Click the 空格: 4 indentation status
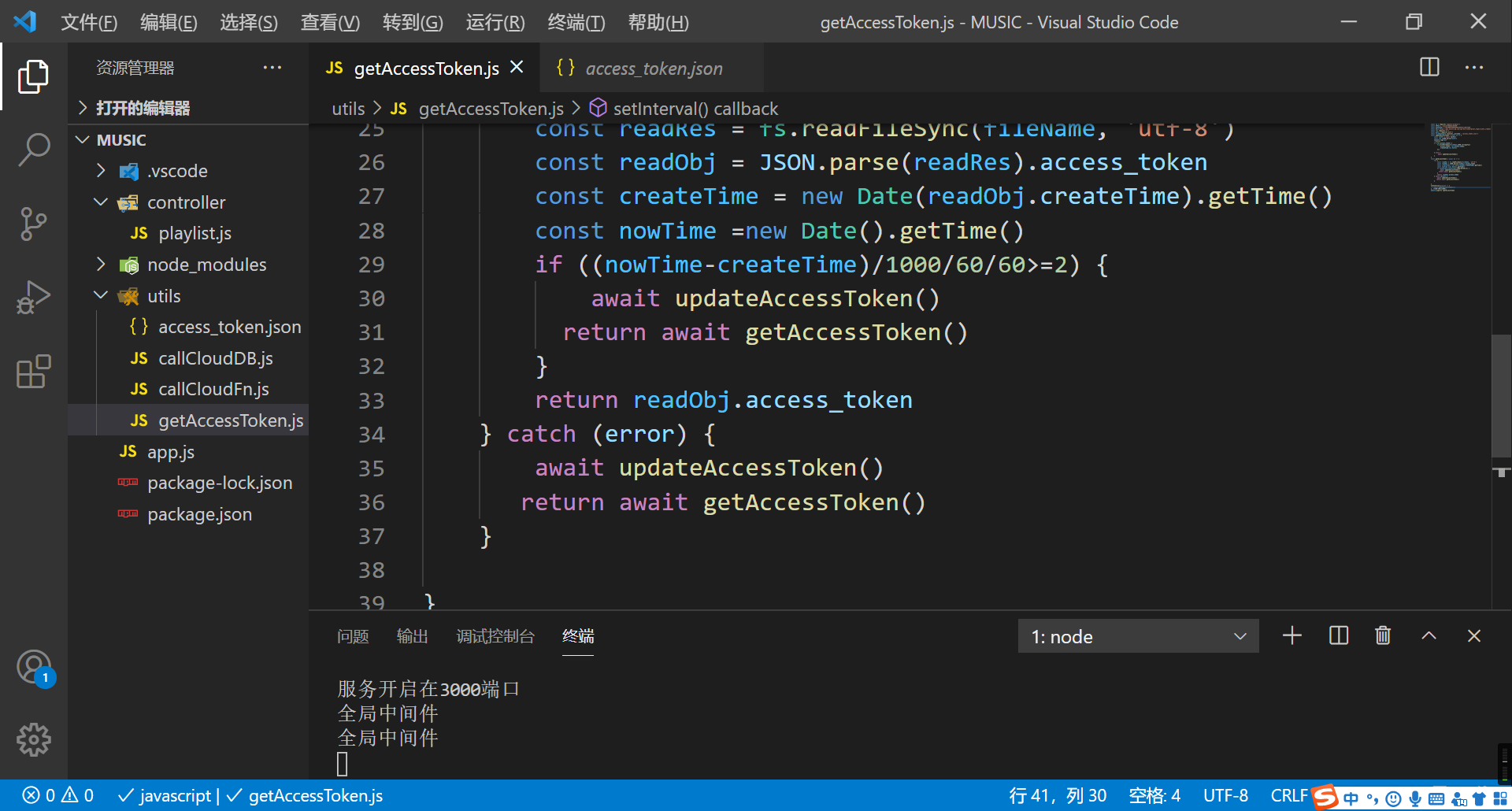 tap(1154, 795)
